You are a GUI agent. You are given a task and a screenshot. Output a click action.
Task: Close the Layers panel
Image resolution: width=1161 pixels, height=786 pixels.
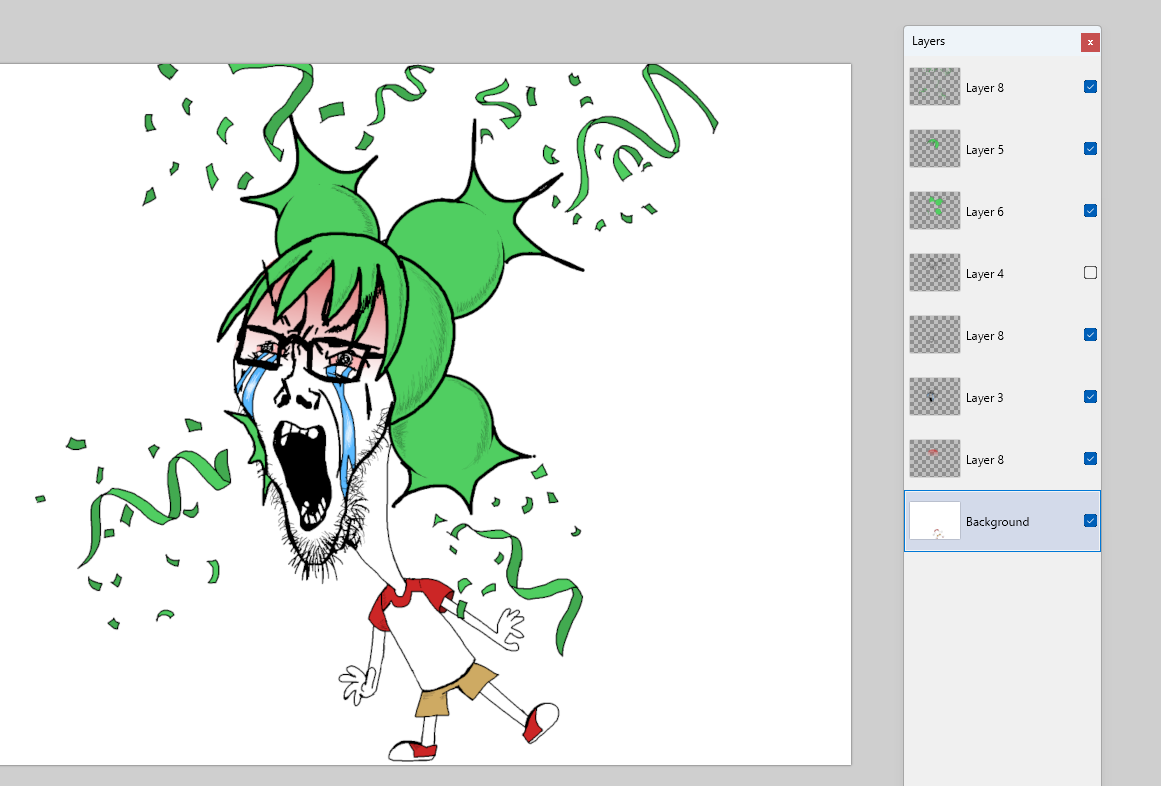point(1090,42)
